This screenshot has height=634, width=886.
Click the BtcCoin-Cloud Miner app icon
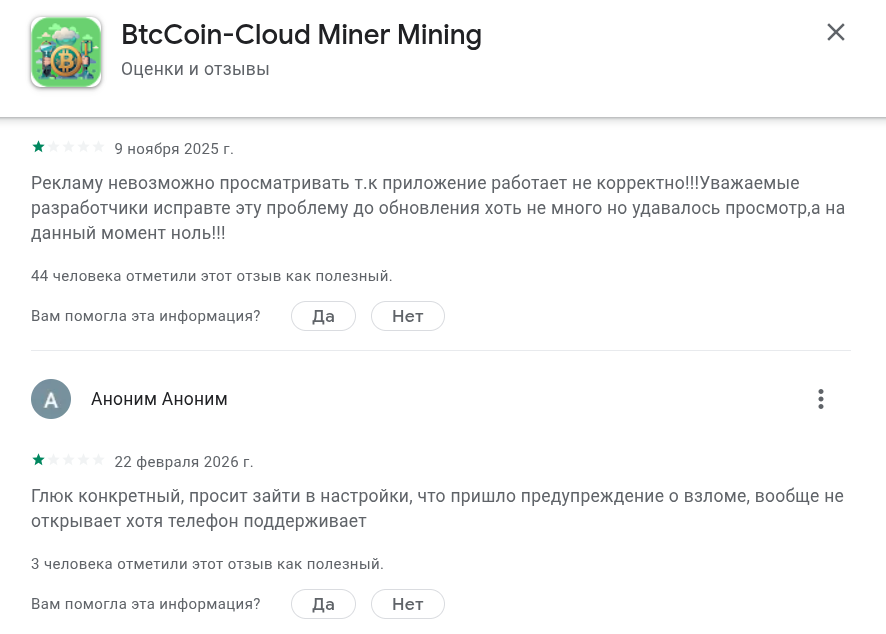tap(66, 51)
